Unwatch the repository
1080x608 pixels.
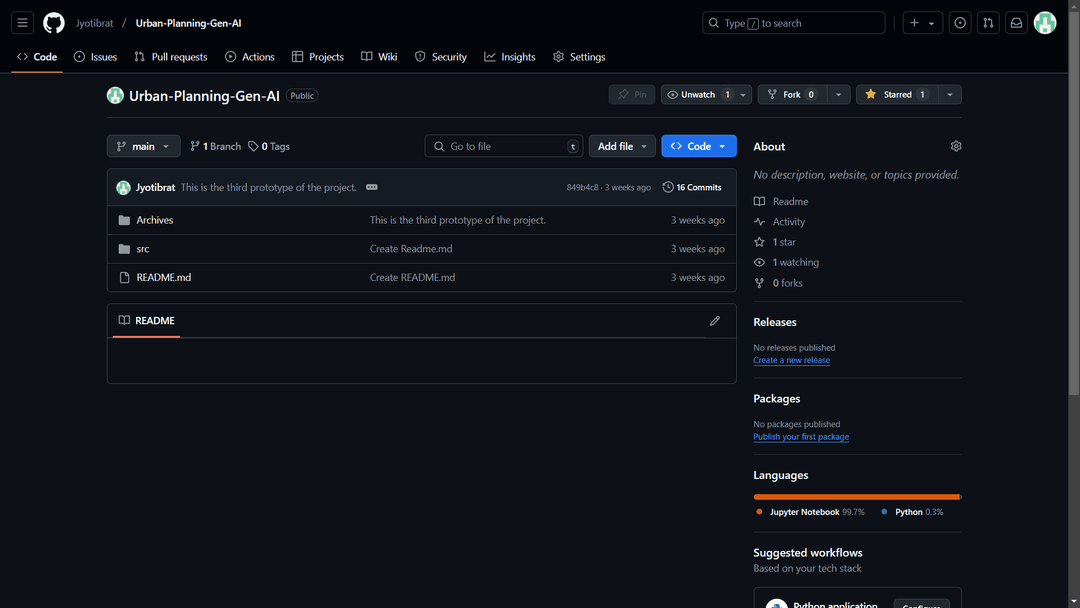coord(698,94)
